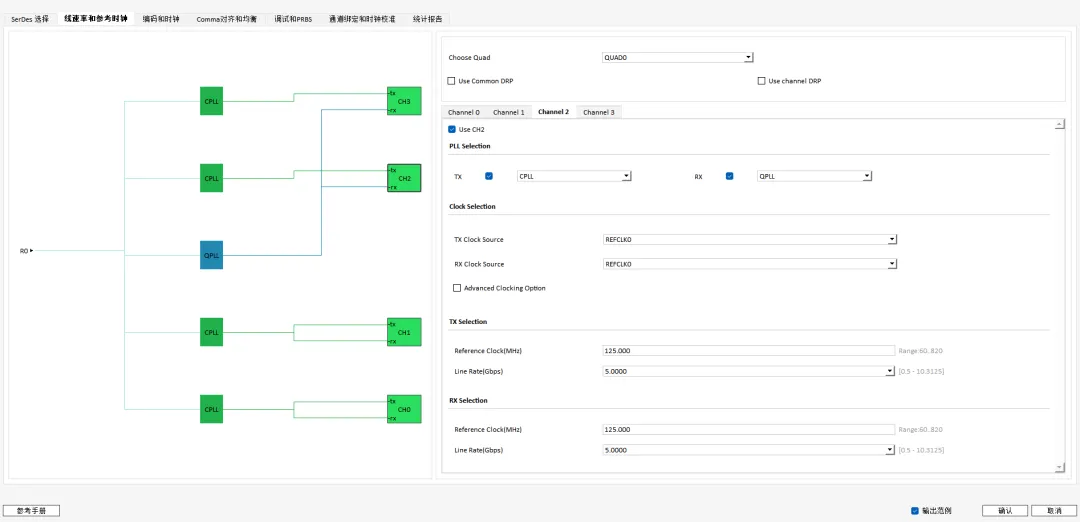Image resolution: width=1080 pixels, height=522 pixels.
Task: Click the CPLL block feeding CH1
Action: [211, 332]
